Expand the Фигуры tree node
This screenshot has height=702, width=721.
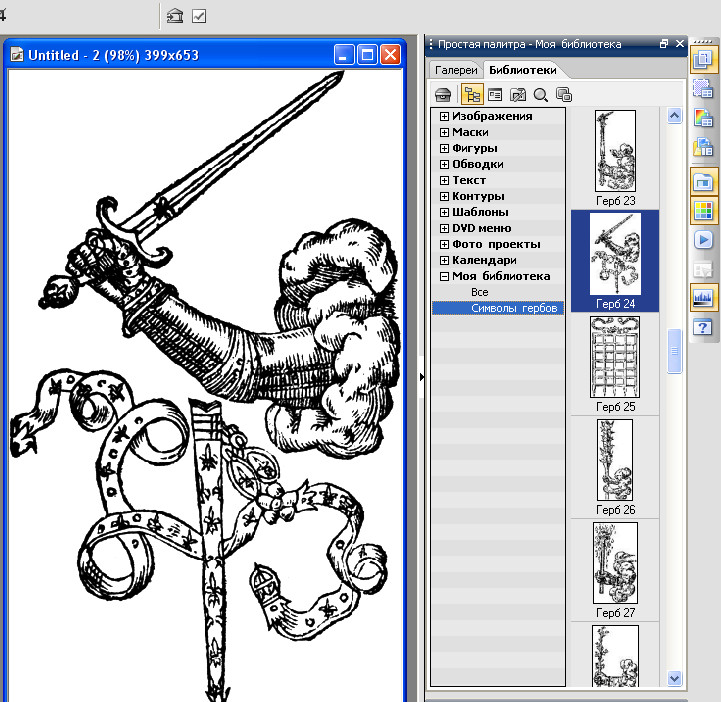[x=444, y=148]
